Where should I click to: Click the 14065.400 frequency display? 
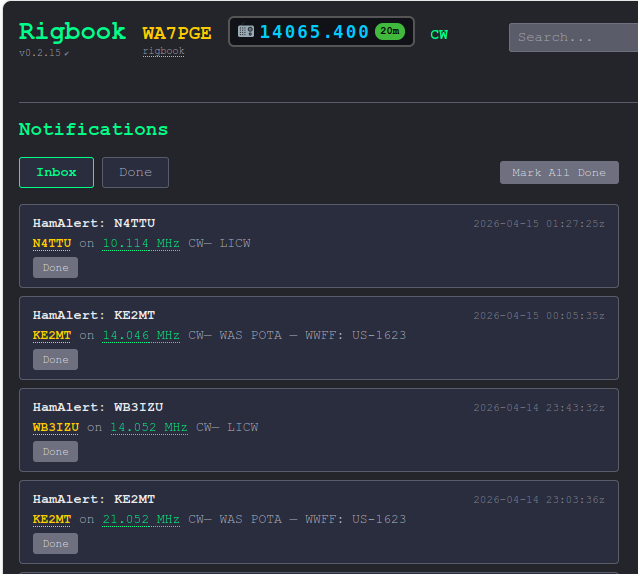(314, 32)
